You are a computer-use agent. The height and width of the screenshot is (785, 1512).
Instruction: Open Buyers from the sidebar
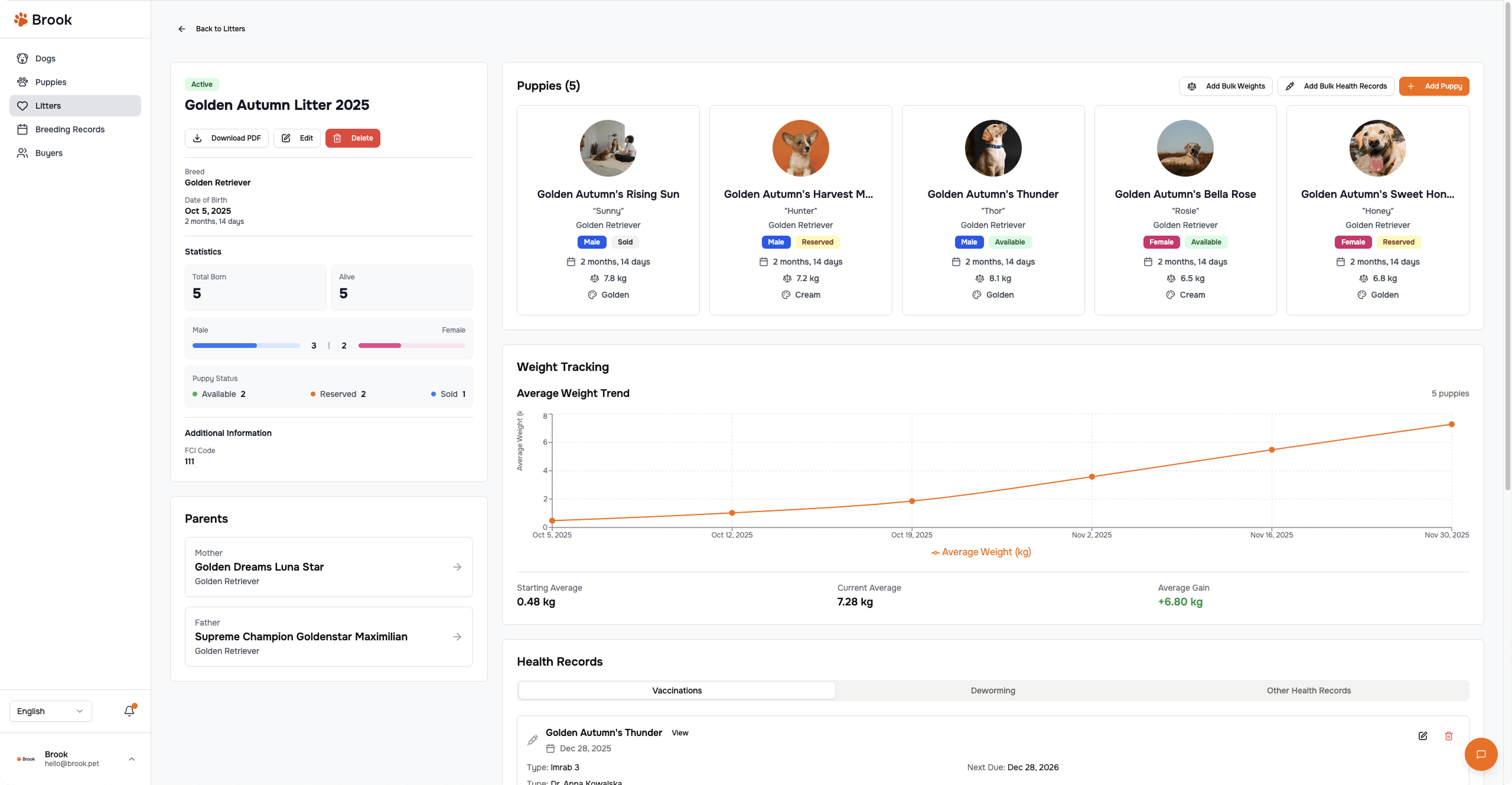pos(48,153)
